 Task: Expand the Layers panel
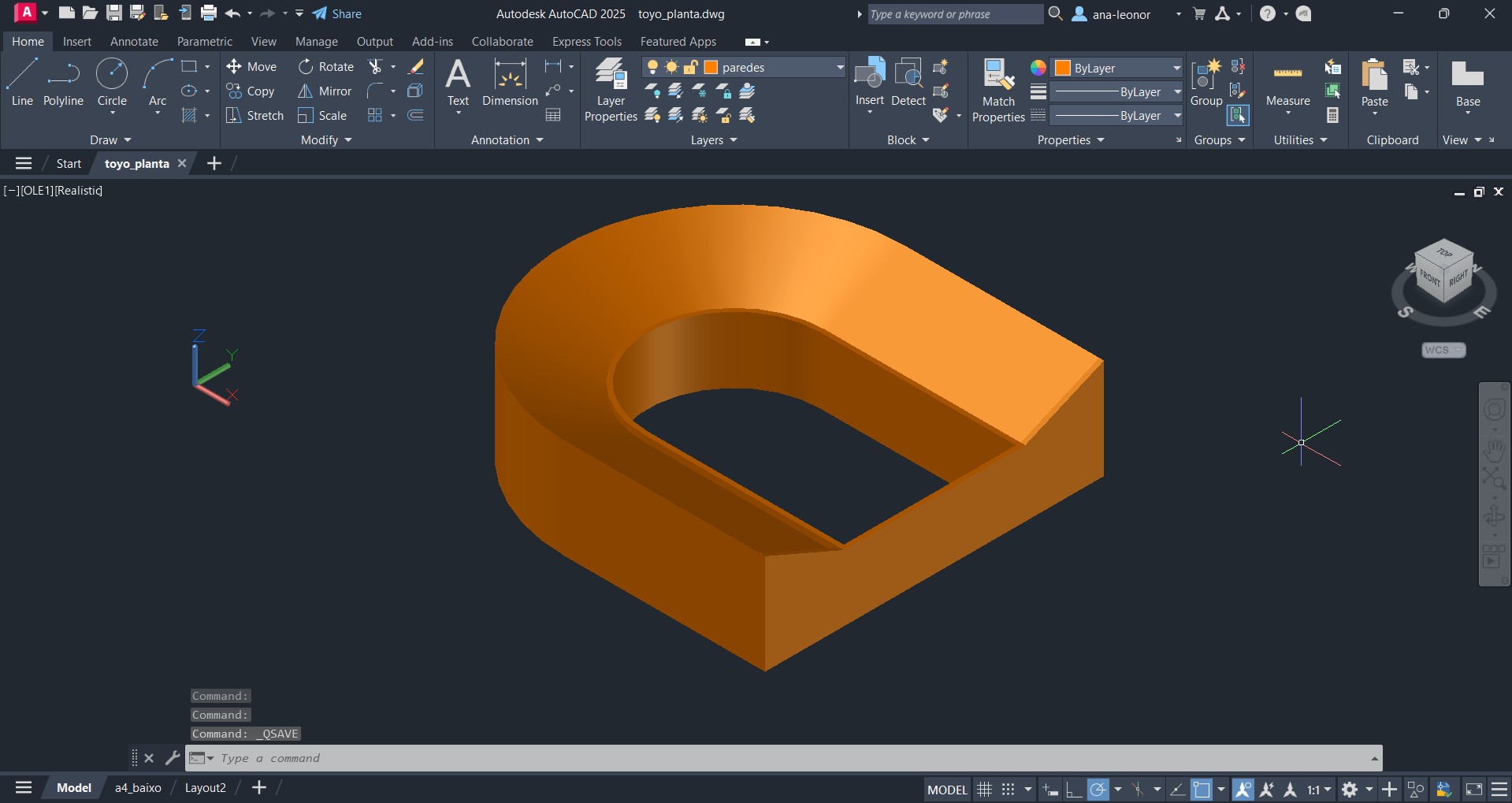tap(714, 140)
